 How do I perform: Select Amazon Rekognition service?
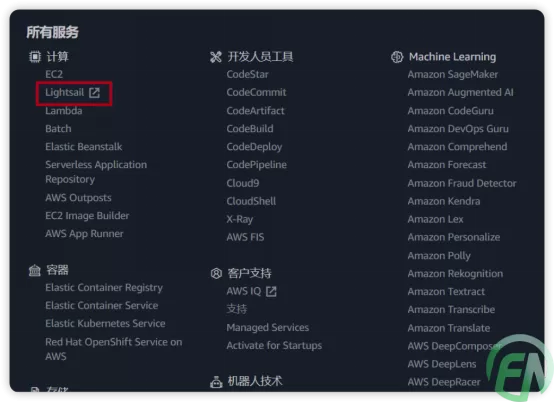(455, 274)
